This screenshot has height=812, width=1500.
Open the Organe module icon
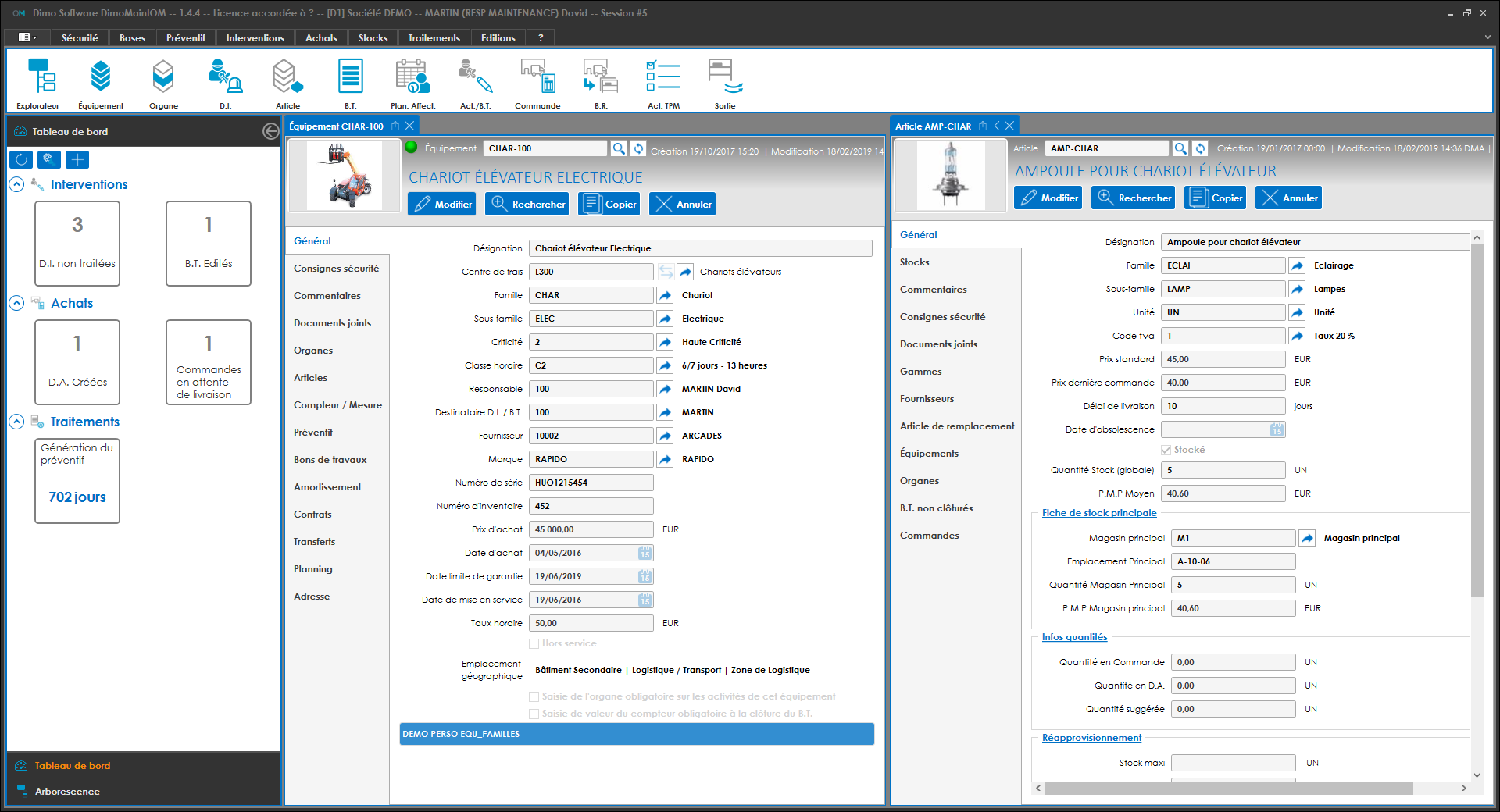[x=163, y=83]
